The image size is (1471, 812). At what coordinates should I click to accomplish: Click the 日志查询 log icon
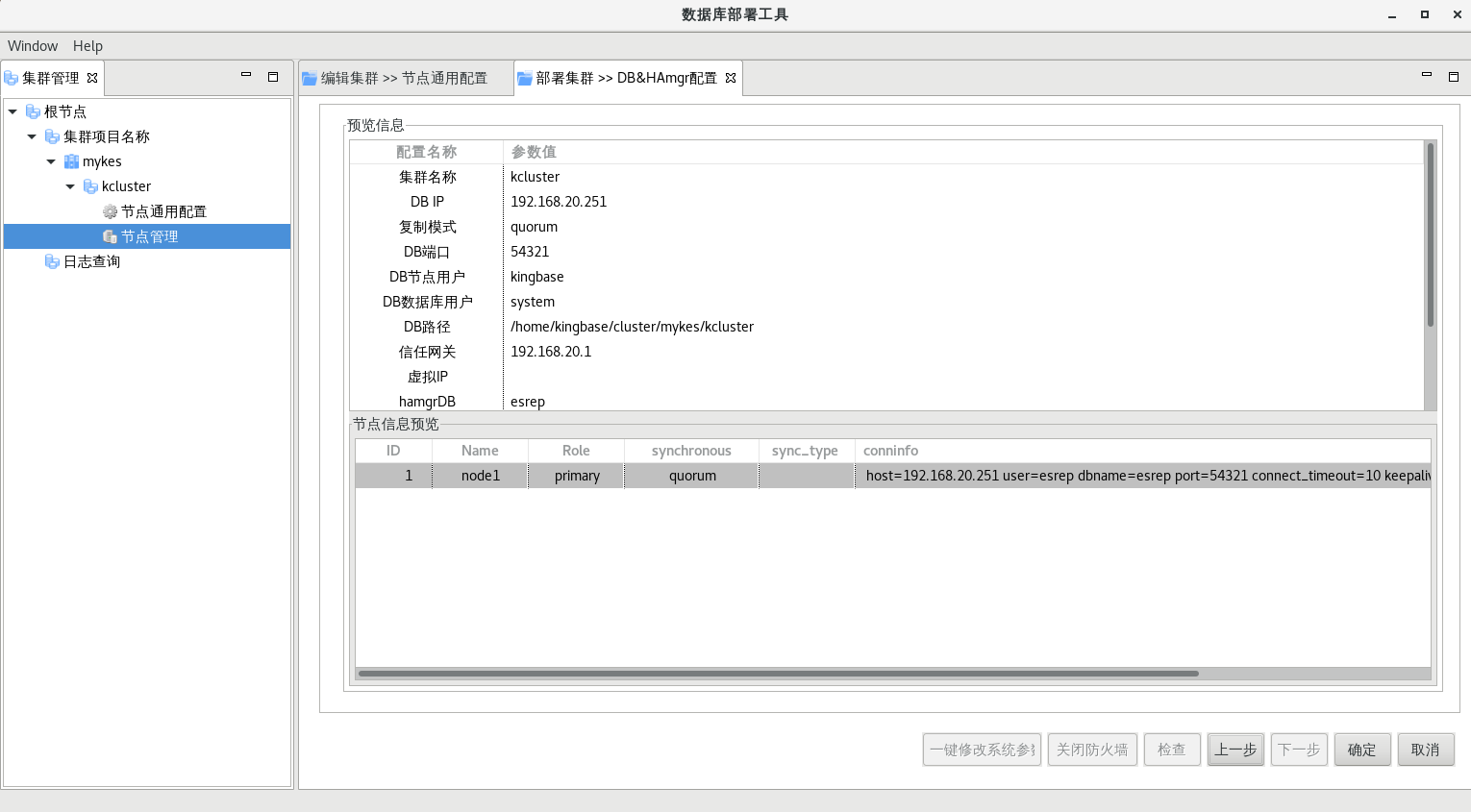[x=52, y=261]
